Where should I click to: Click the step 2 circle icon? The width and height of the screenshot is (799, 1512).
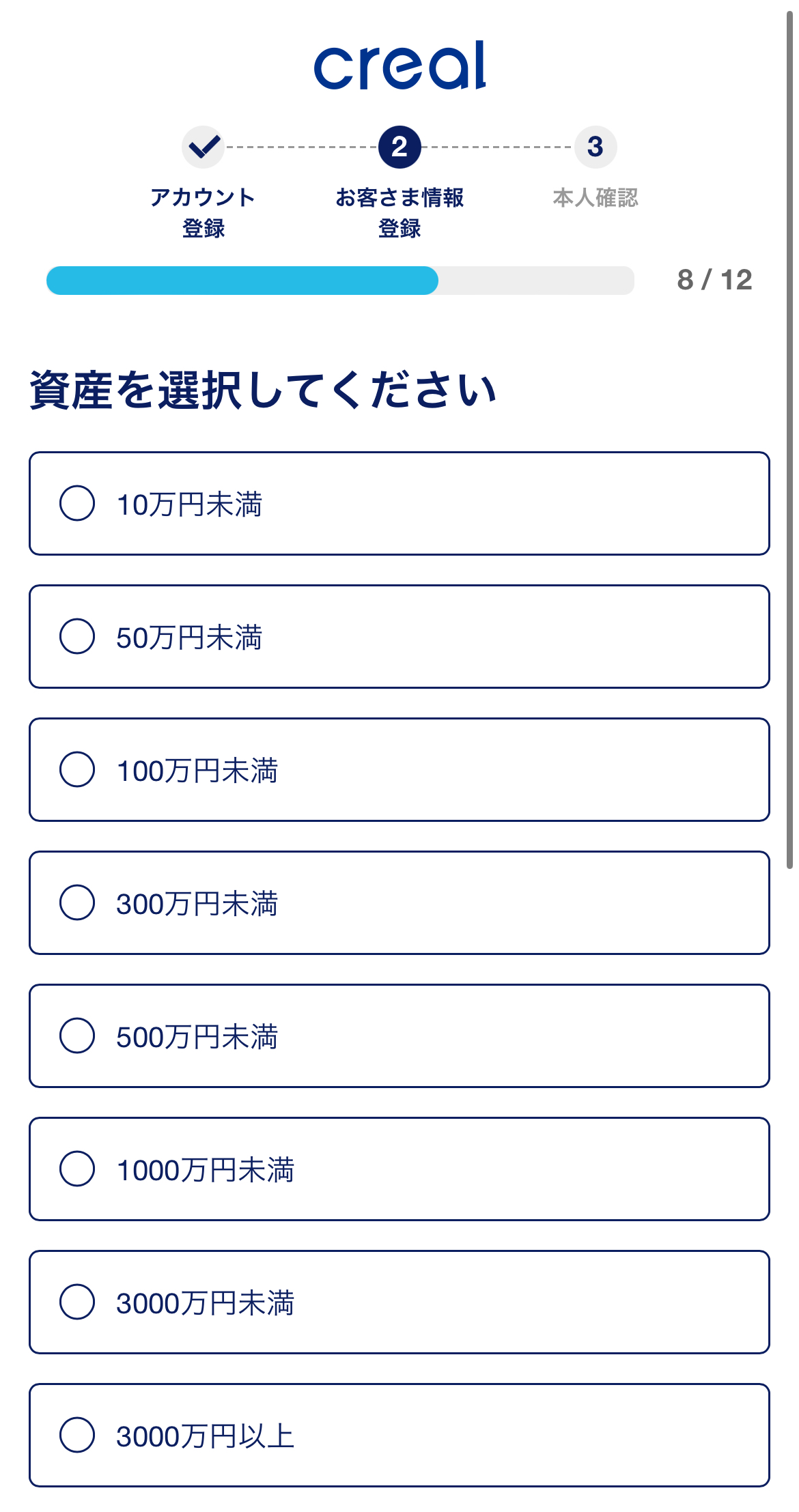(x=399, y=147)
